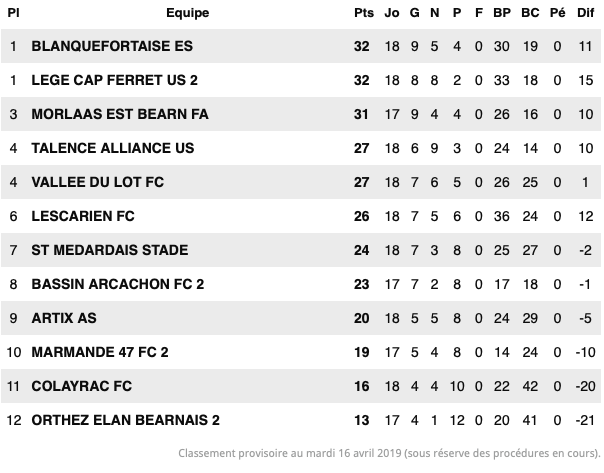Click the BC column header

530,13
